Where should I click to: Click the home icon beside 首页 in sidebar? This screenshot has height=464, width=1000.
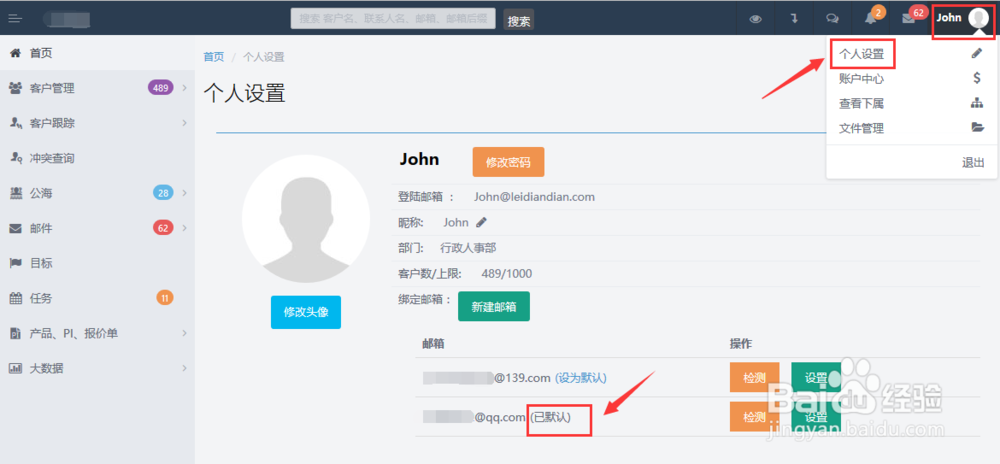[15, 53]
